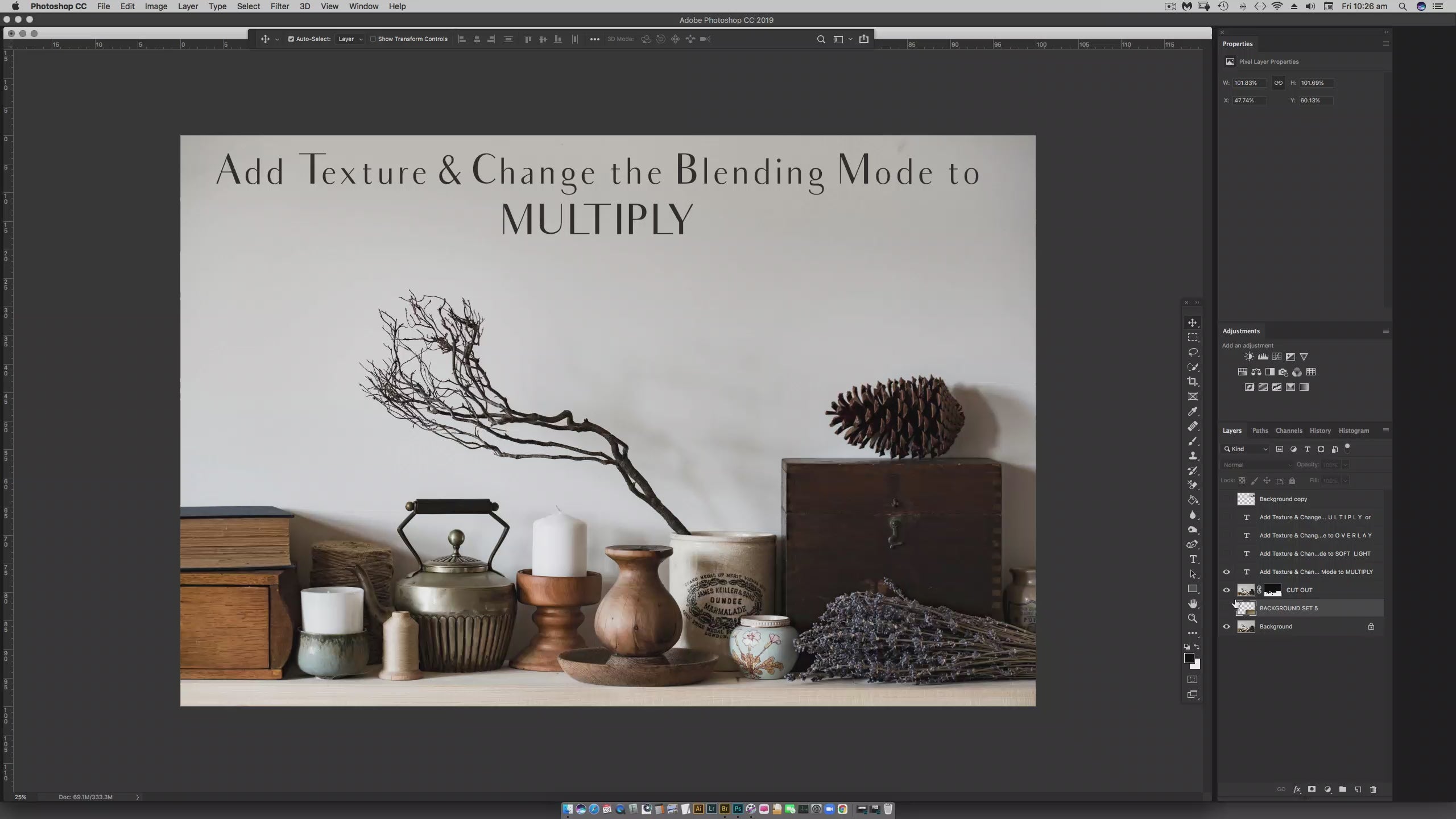Select the Horizontal Type tool
Viewport: 1456px width, 819px height.
coord(1193,559)
